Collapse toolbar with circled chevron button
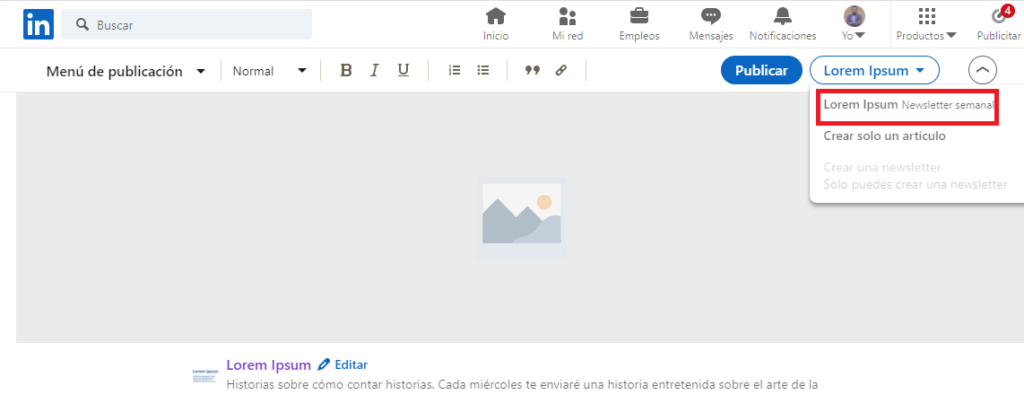Image resolution: width=1024 pixels, height=412 pixels. [x=983, y=70]
